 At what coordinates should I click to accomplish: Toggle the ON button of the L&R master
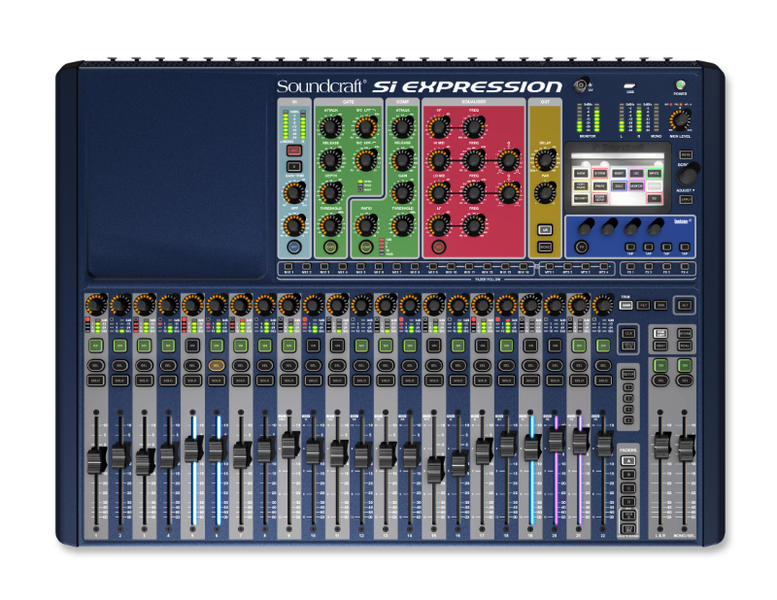click(661, 367)
